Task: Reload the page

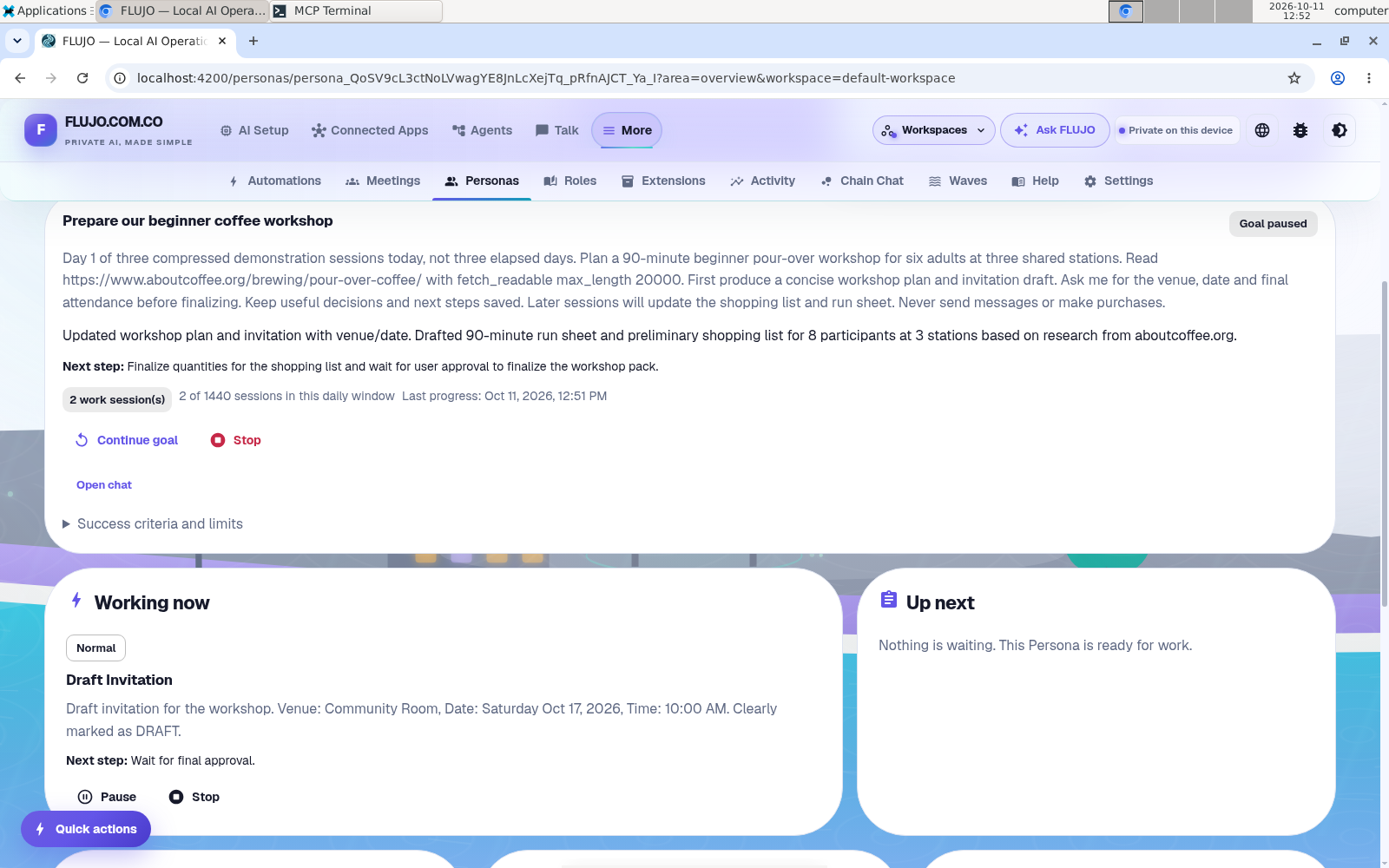Action: coord(82,78)
